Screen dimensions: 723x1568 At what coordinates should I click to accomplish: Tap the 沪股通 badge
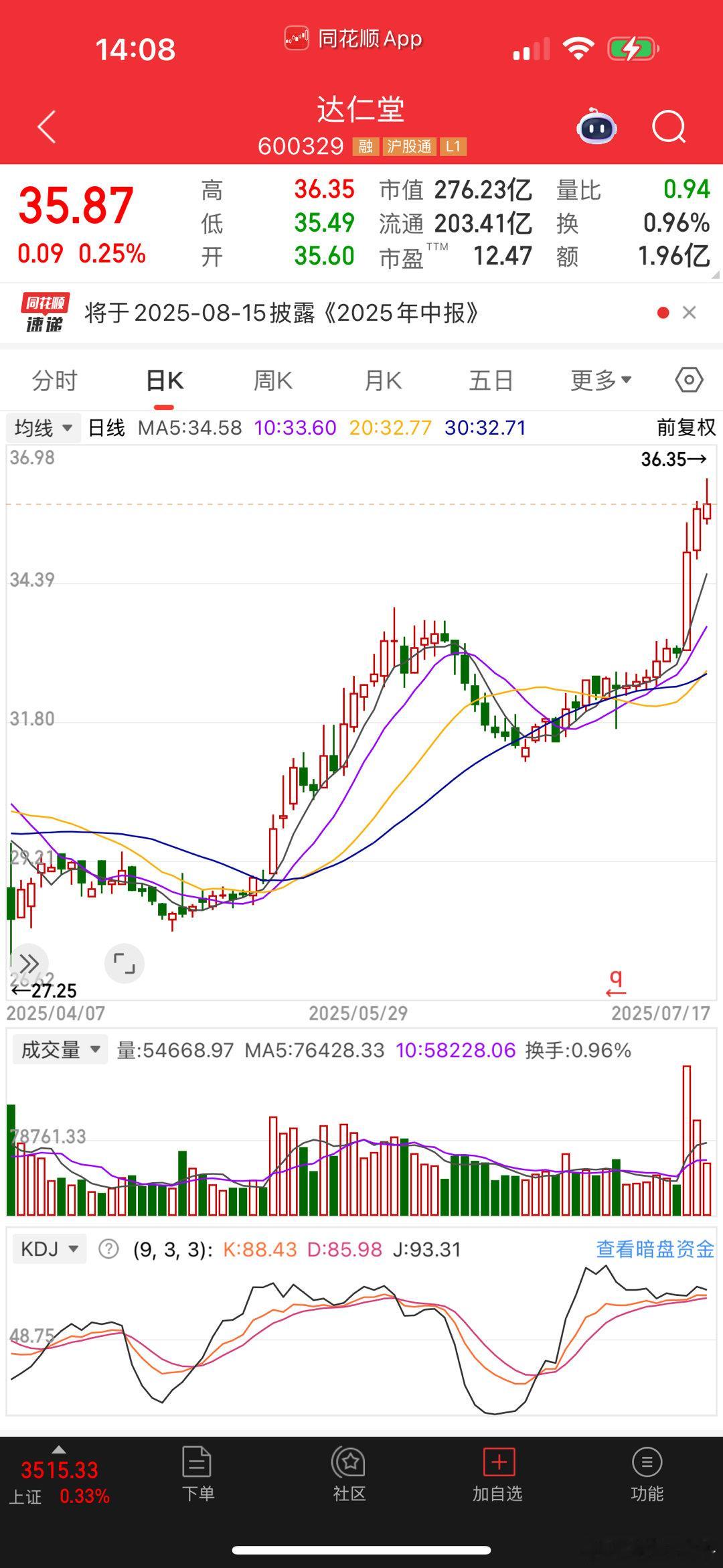[x=409, y=146]
